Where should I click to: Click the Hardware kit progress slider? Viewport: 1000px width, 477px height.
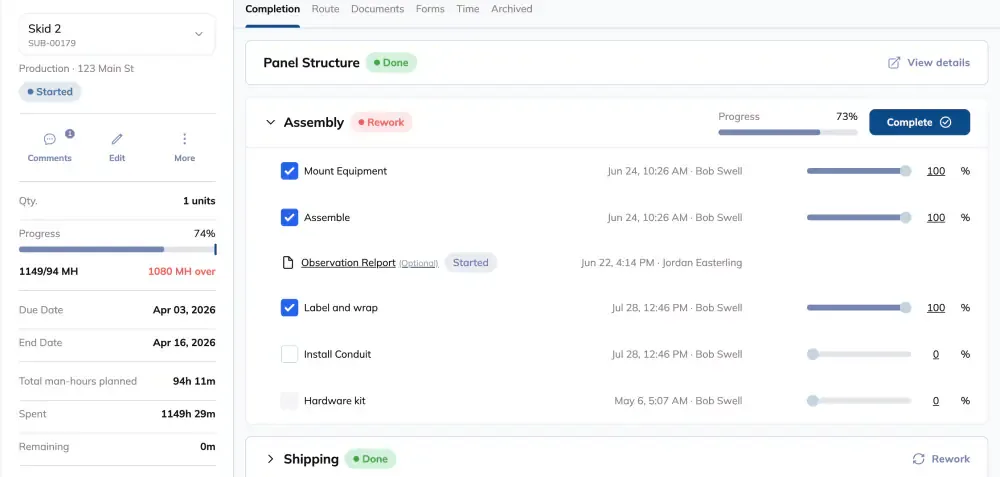pyautogui.click(x=858, y=400)
